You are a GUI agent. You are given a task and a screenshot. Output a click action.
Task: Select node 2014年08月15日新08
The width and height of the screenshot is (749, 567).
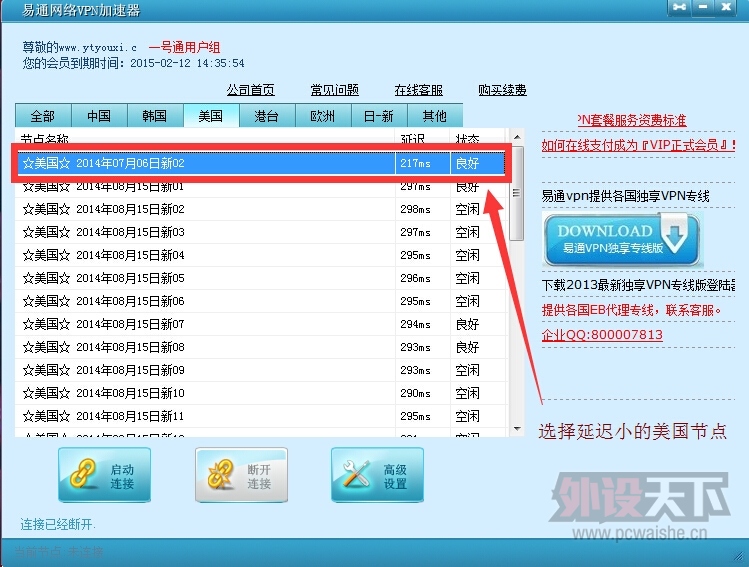(x=260, y=347)
